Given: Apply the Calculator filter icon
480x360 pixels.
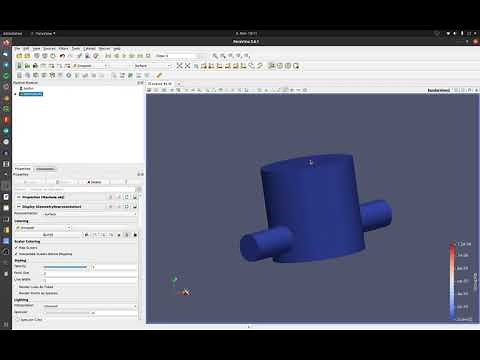Looking at the screenshot, I should pyautogui.click(x=19, y=75).
